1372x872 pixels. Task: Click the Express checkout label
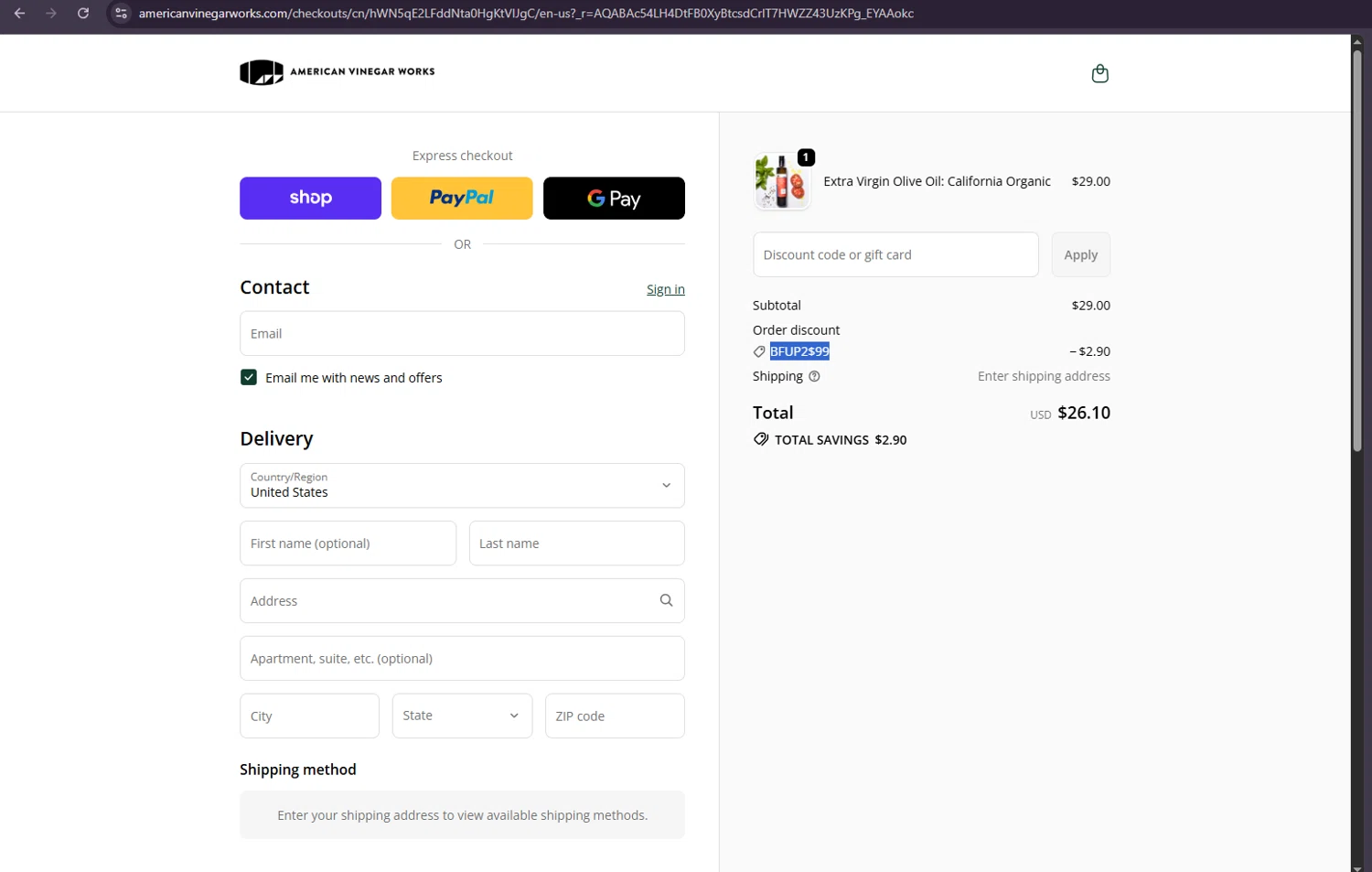462,156
